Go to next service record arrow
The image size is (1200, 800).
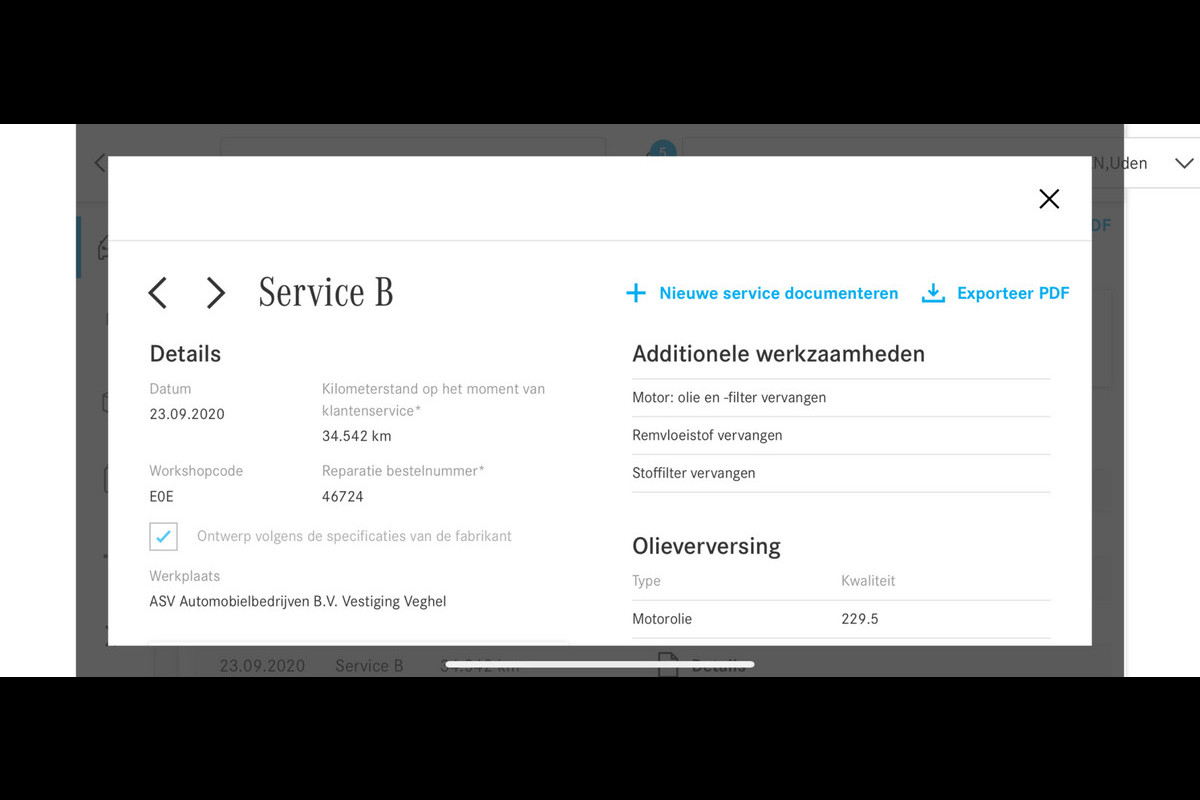pos(216,293)
